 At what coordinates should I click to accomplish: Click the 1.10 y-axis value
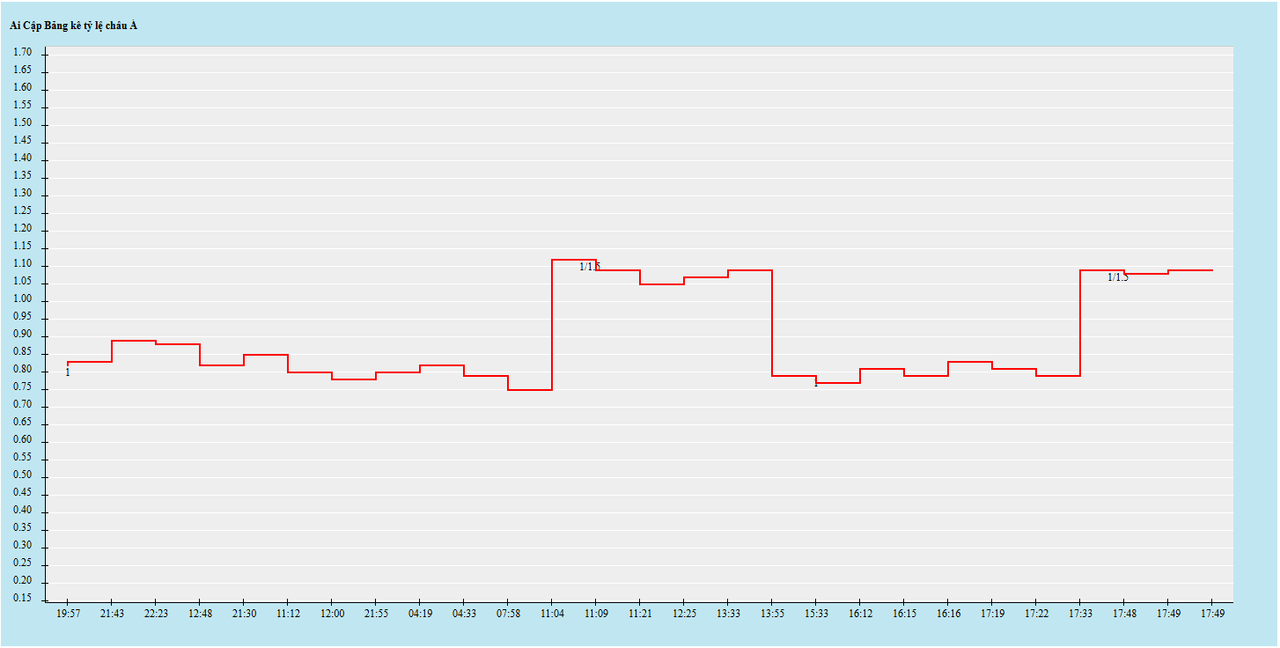23,264
